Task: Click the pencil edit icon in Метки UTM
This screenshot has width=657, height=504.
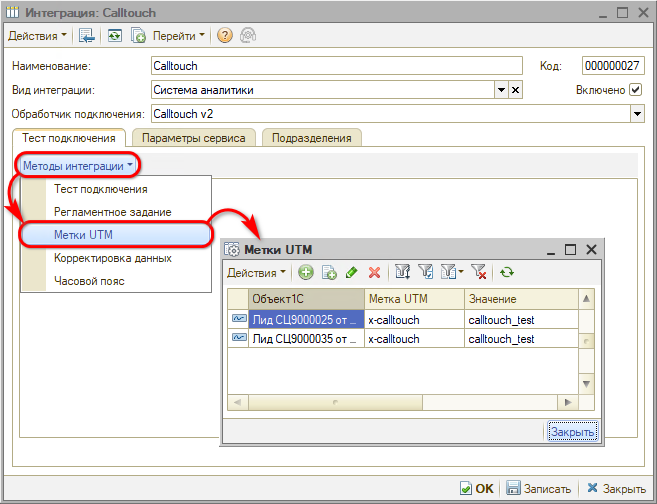Action: [x=351, y=272]
